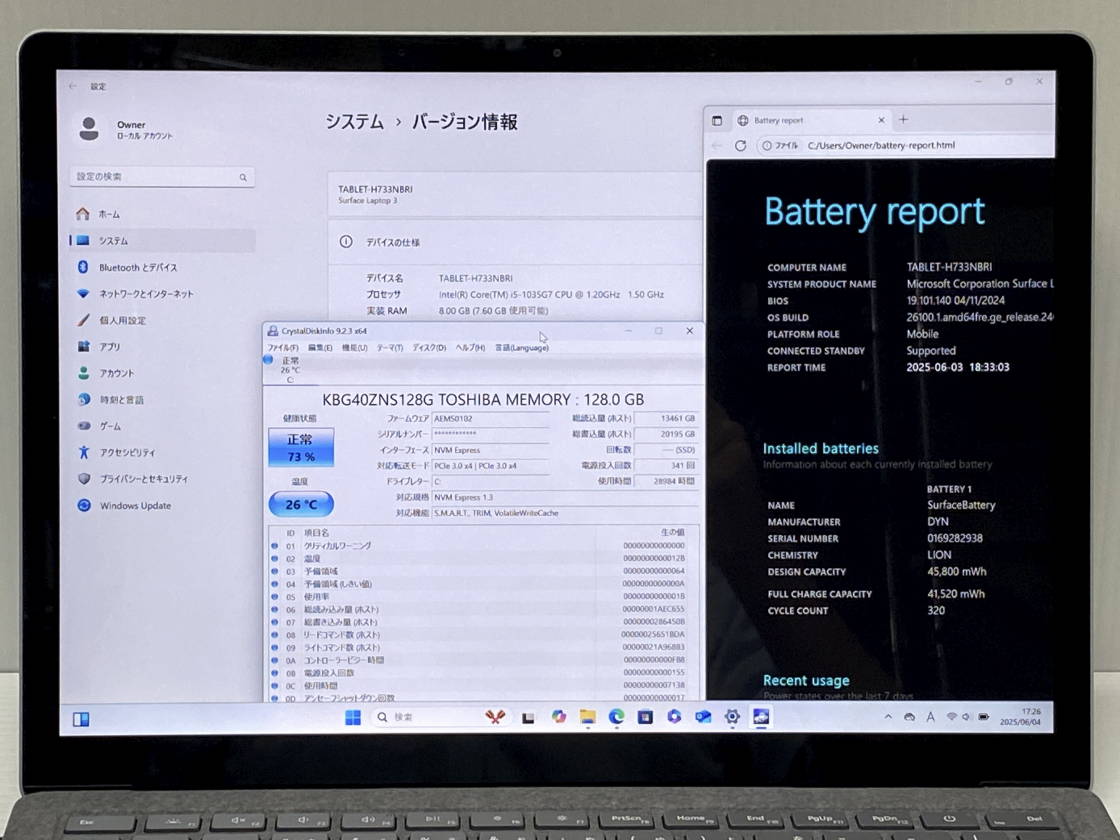Open アカウント in the Settings sidebar
This screenshot has width=1120, height=840.
coord(162,373)
